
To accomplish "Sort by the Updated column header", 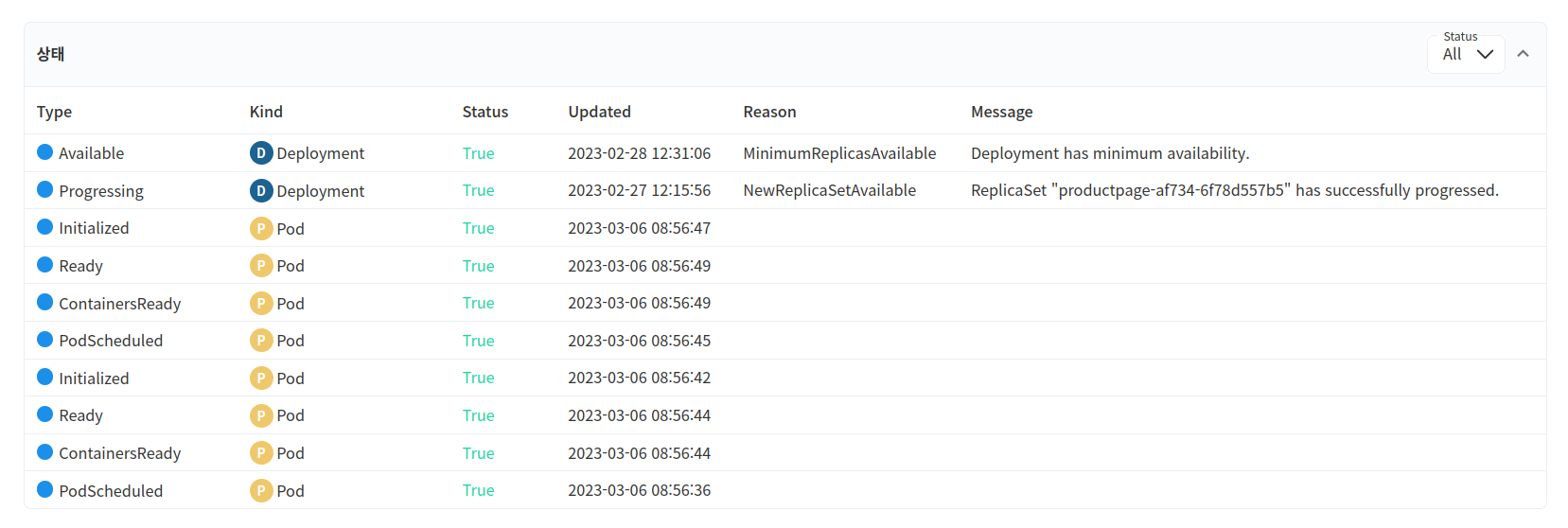I will pos(599,112).
